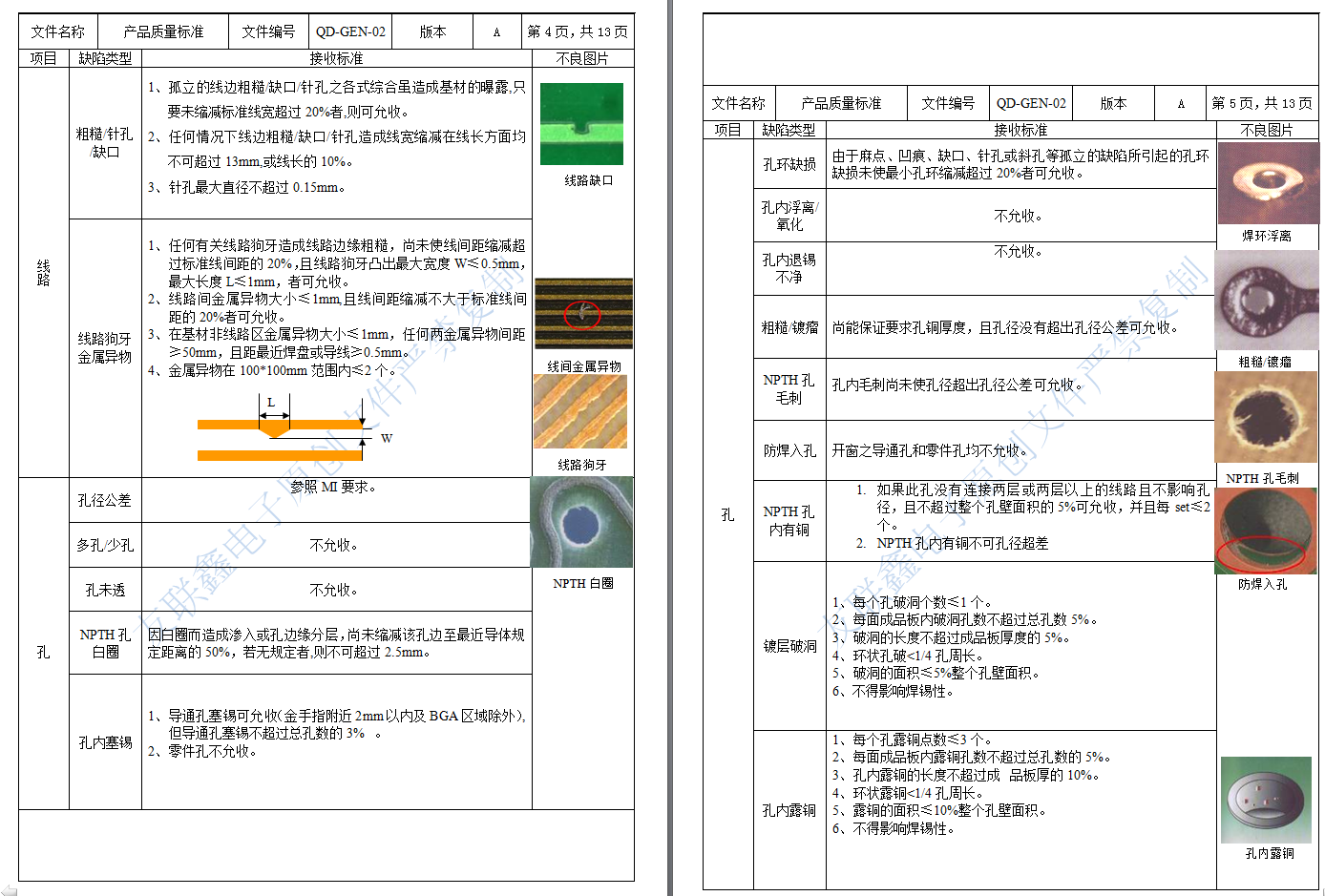1325x896 pixels.
Task: Click the '孔环缺损' defect type cell
Action: coord(789,164)
